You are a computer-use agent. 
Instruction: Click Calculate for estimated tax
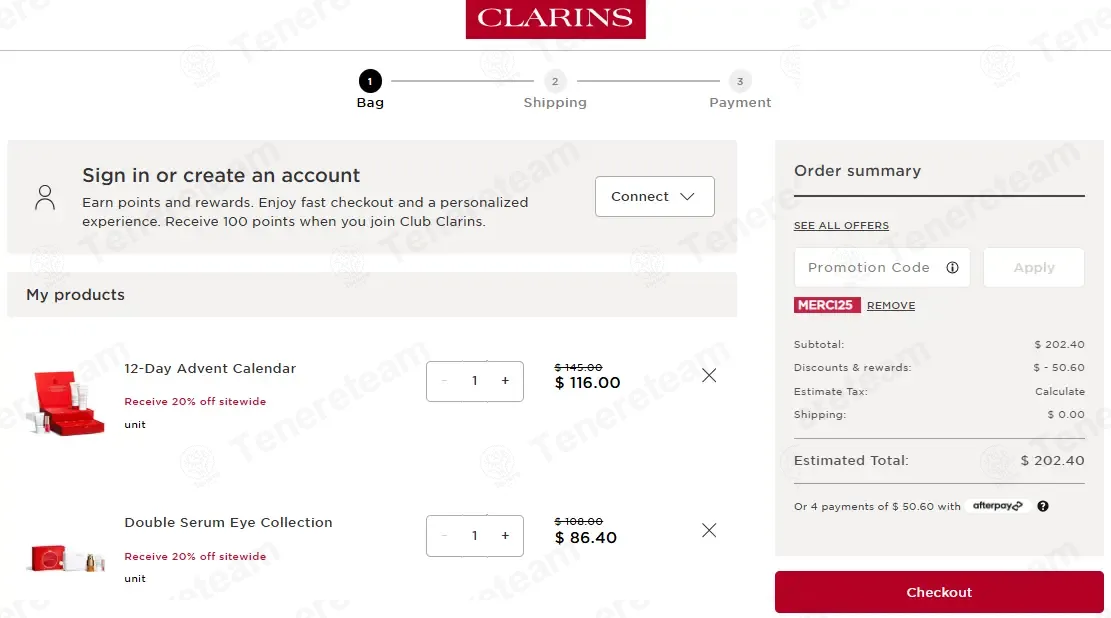click(1059, 392)
